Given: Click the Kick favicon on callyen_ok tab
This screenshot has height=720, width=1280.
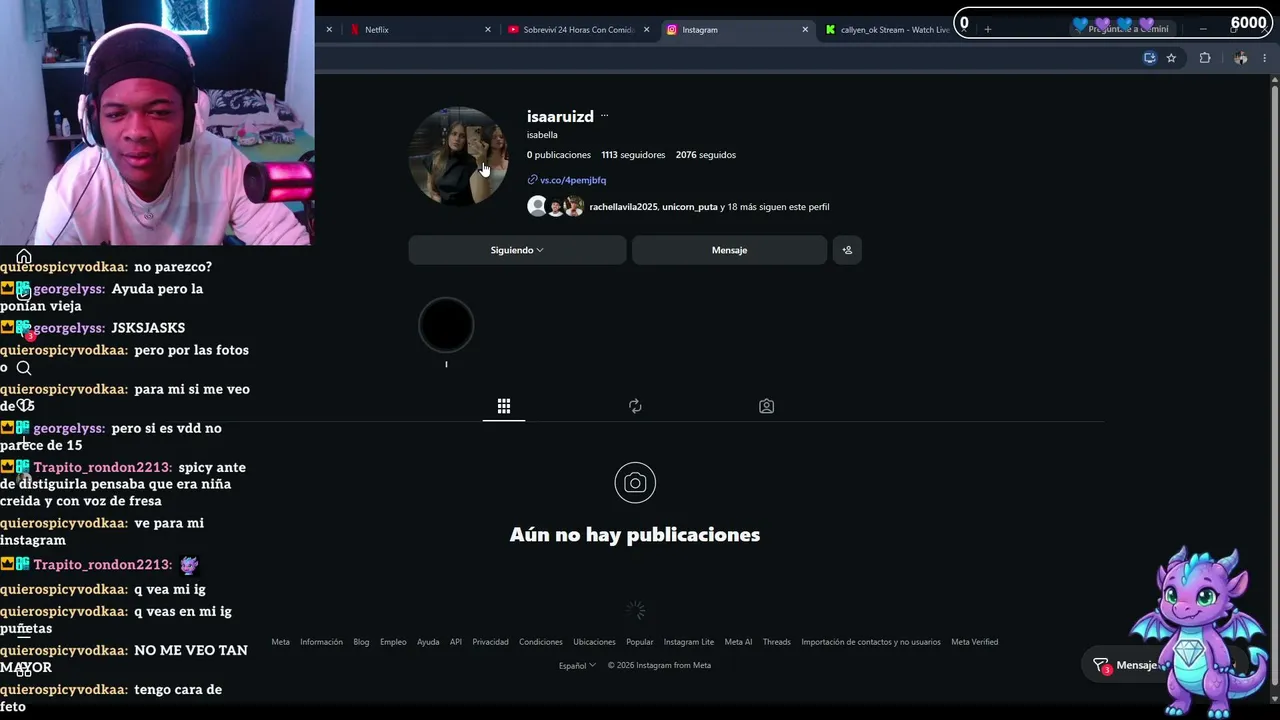Looking at the screenshot, I should [830, 30].
